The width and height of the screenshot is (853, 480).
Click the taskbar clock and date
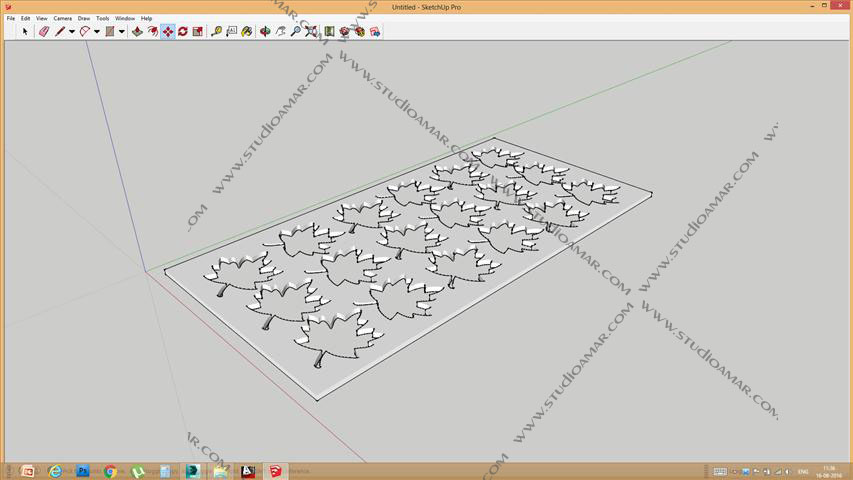828,471
